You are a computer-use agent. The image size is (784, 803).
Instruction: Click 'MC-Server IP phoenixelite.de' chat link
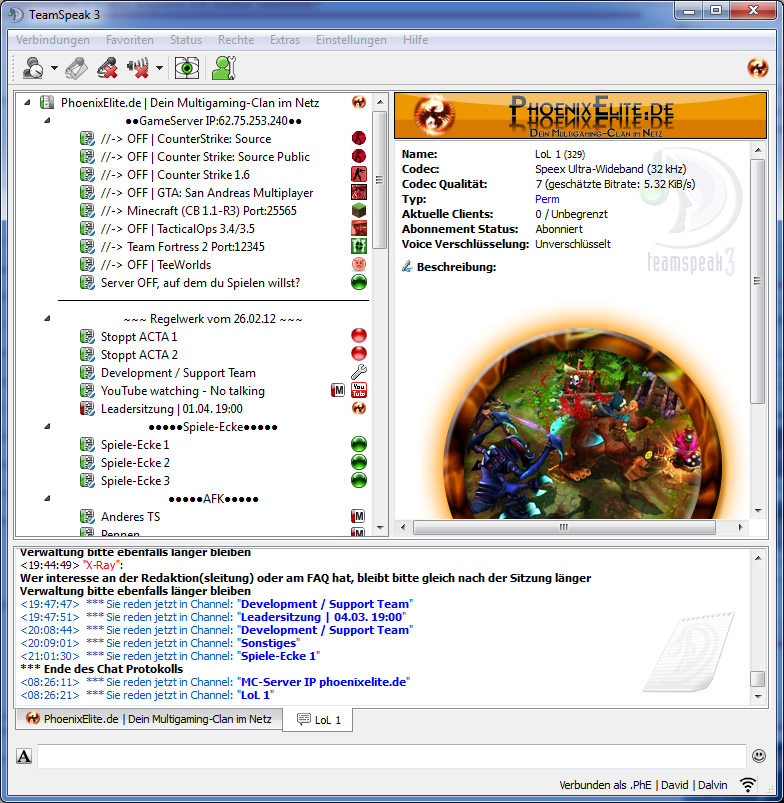point(324,682)
